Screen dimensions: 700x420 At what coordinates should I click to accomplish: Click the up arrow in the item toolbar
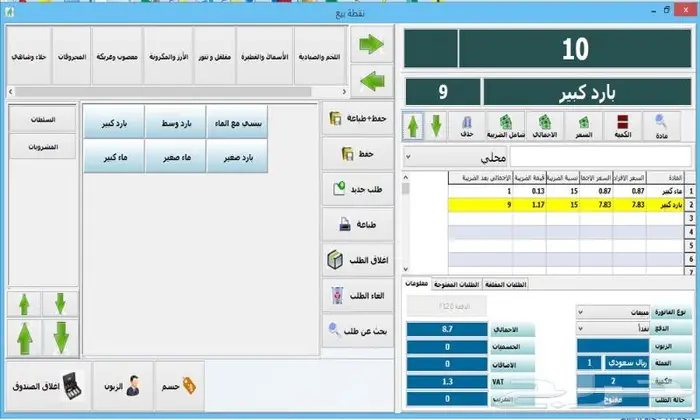point(413,126)
